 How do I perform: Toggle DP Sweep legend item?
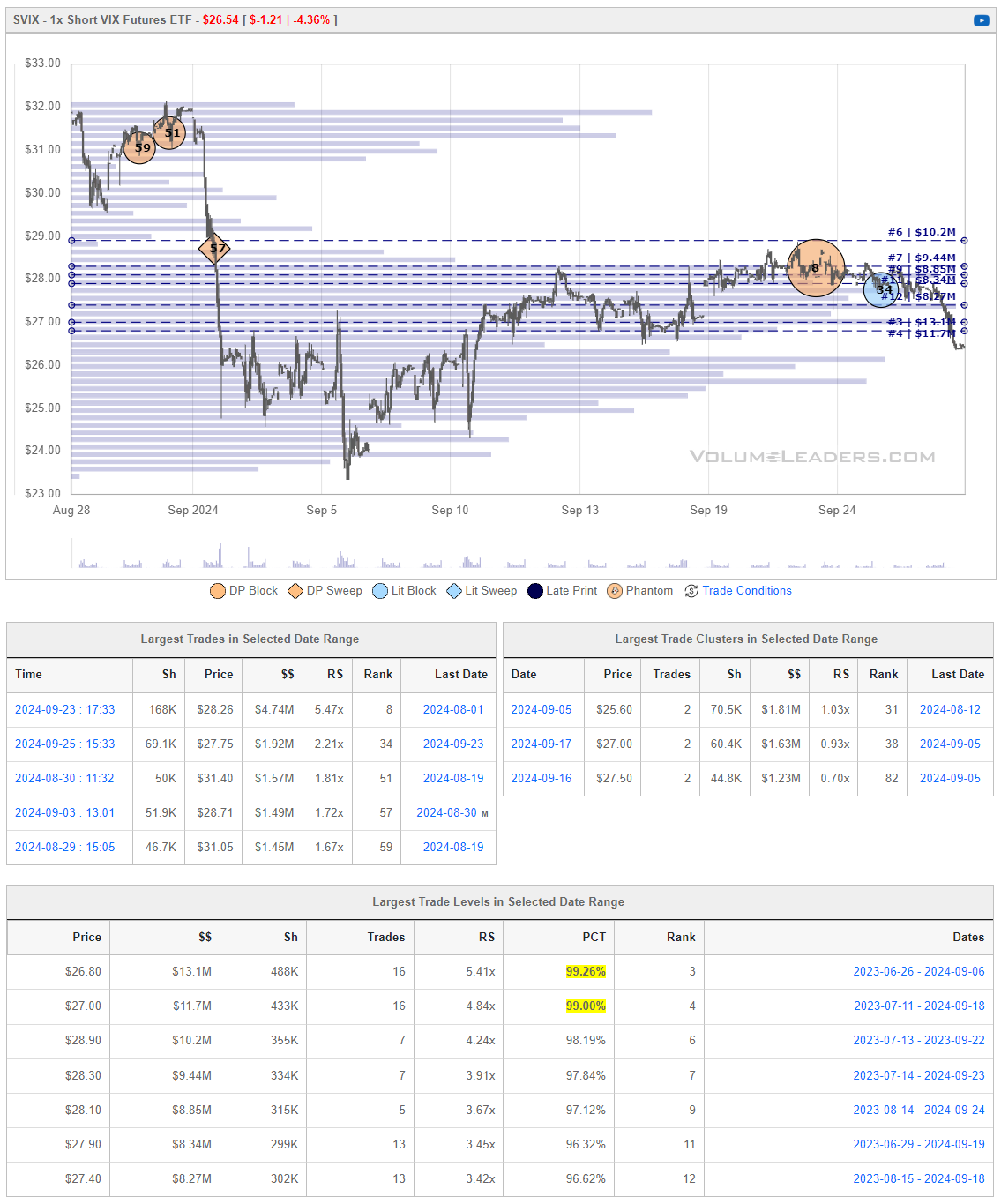click(325, 591)
